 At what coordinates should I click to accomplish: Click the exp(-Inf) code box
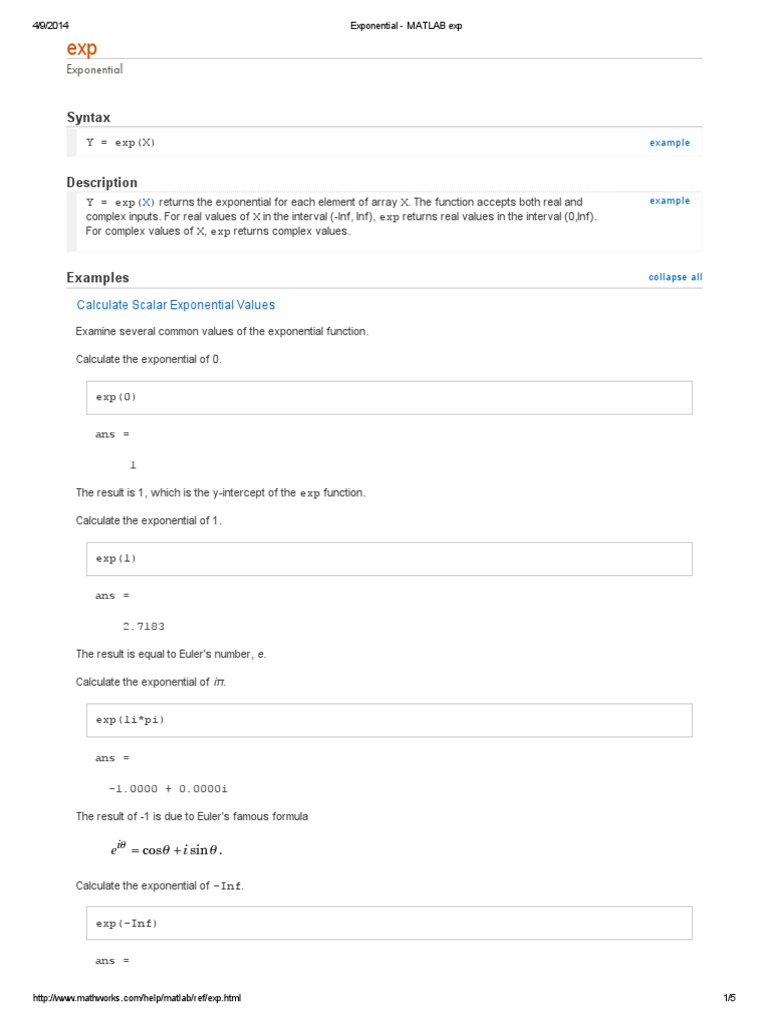pyautogui.click(x=389, y=923)
